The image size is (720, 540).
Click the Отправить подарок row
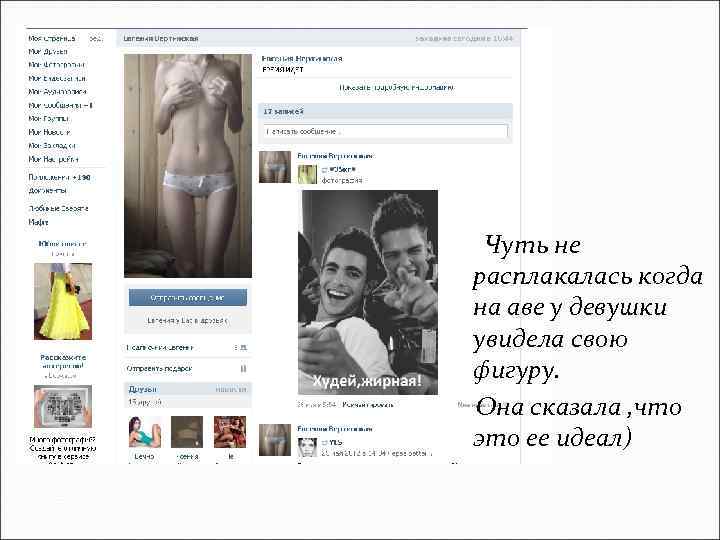[x=187, y=369]
